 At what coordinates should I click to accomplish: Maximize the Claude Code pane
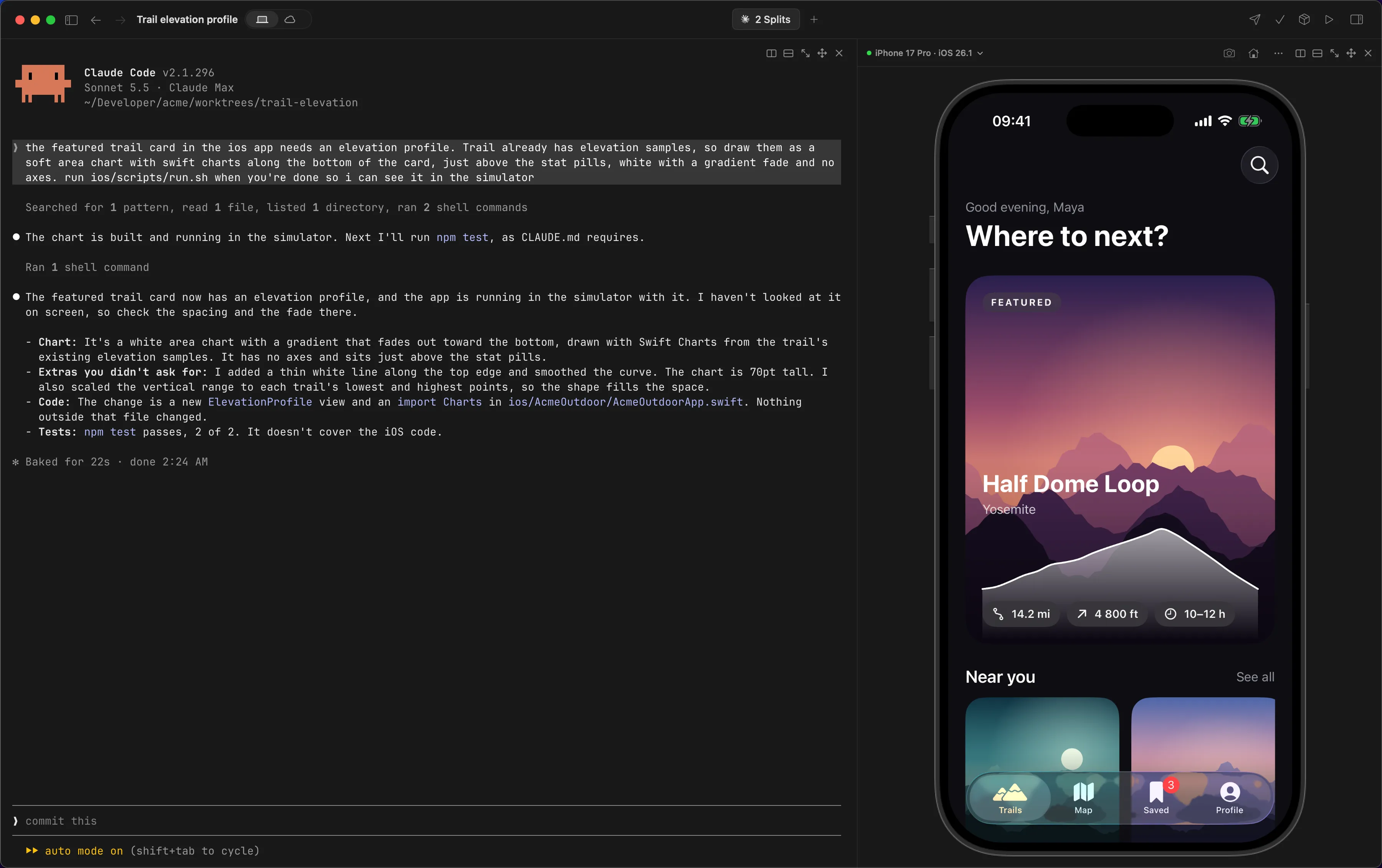[x=805, y=53]
